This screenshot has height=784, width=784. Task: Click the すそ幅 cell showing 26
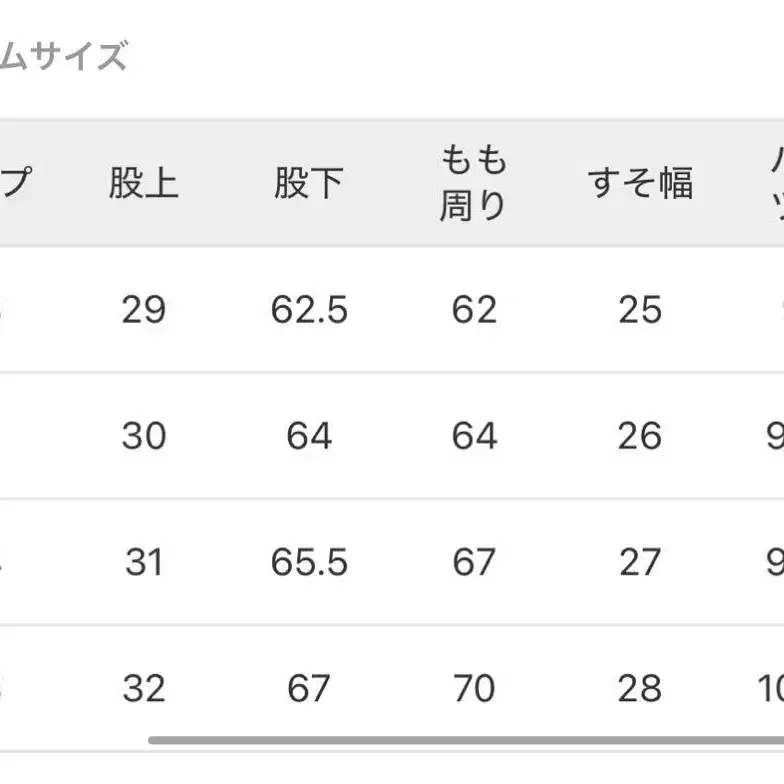640,436
